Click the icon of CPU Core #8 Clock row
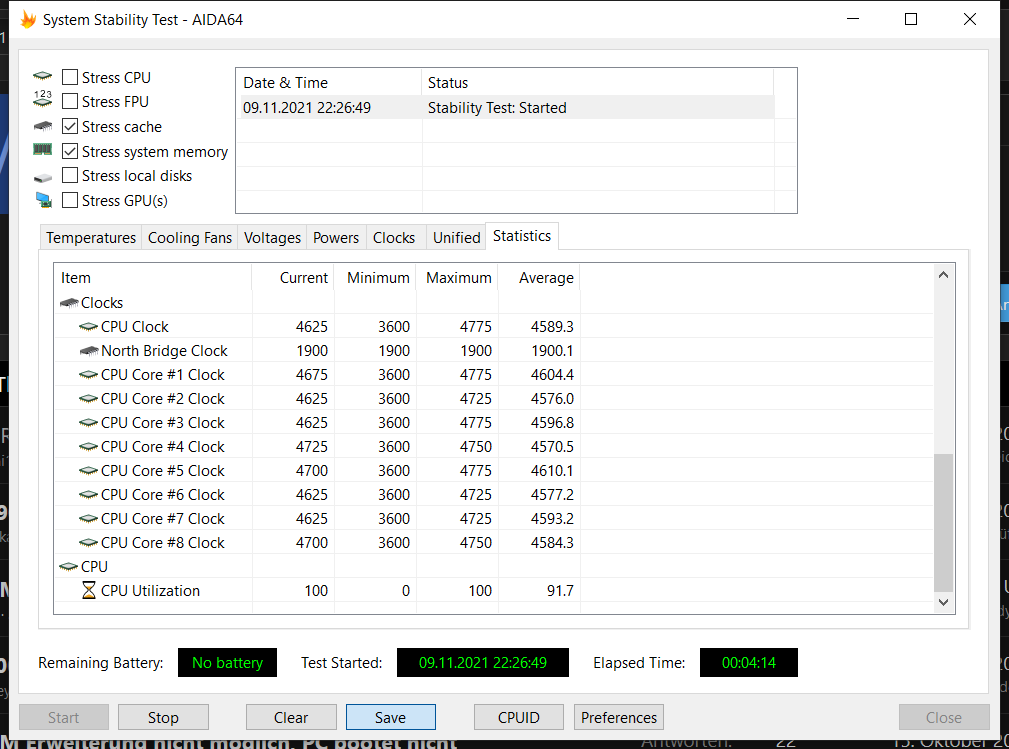Viewport: 1009px width, 749px height. 88,543
